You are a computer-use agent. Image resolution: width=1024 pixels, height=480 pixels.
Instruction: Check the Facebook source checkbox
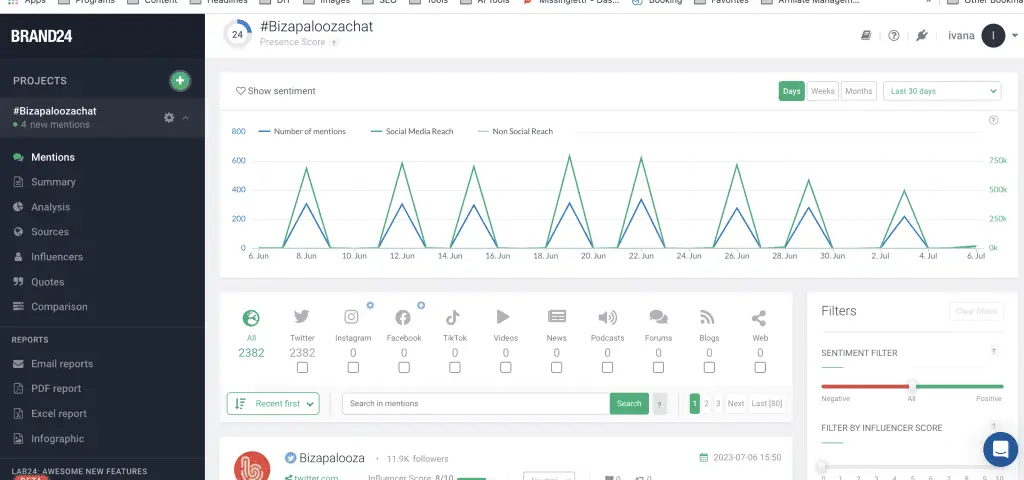click(404, 368)
